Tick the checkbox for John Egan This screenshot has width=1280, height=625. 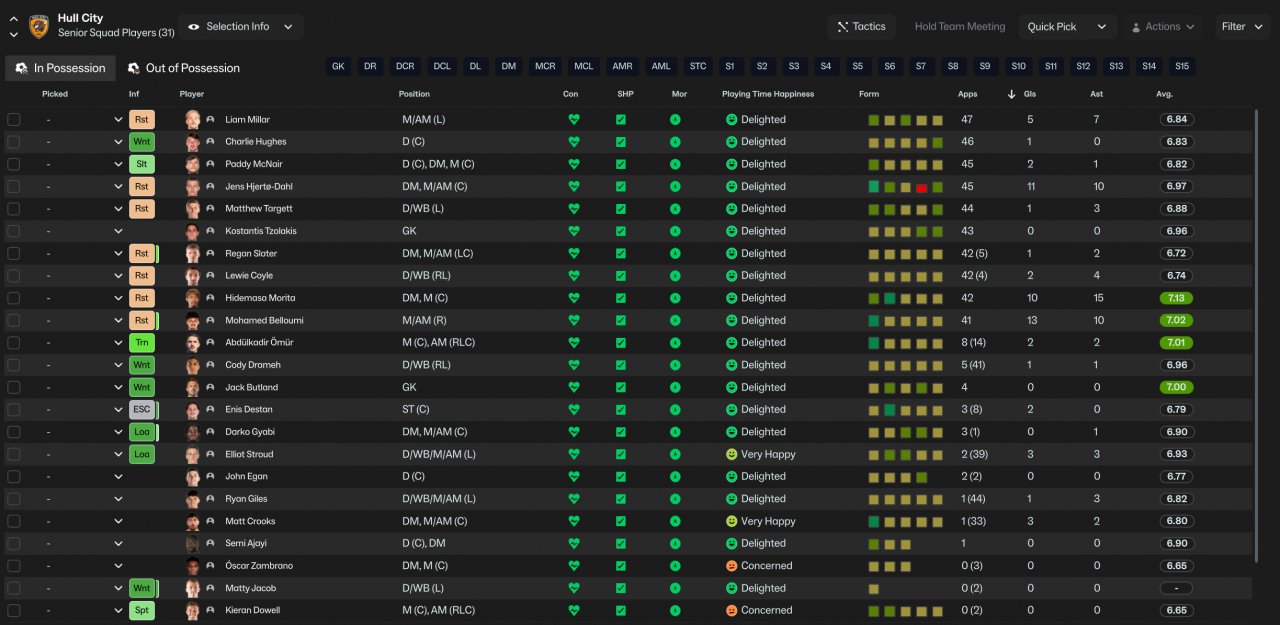(x=14, y=476)
